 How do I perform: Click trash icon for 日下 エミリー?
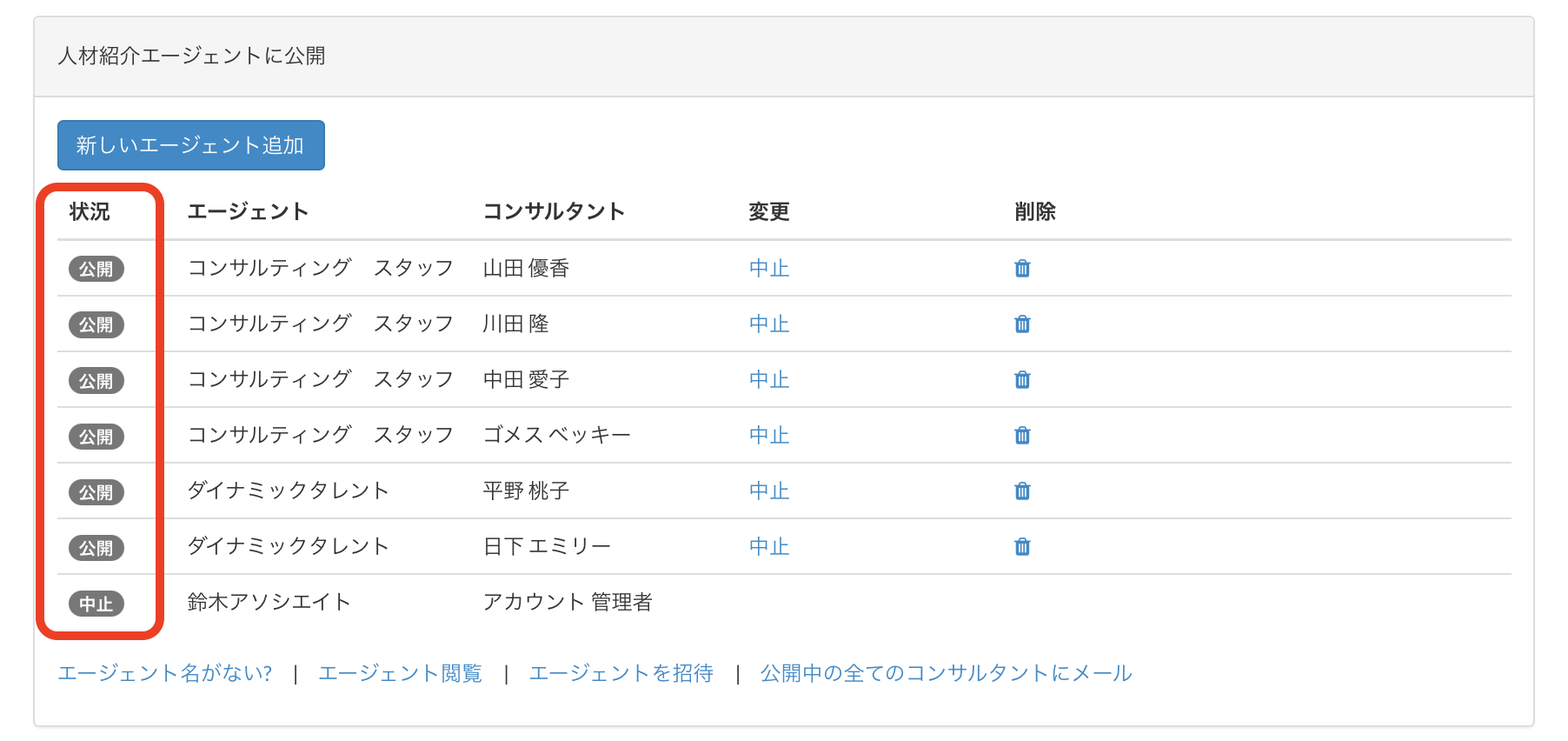(x=1022, y=547)
